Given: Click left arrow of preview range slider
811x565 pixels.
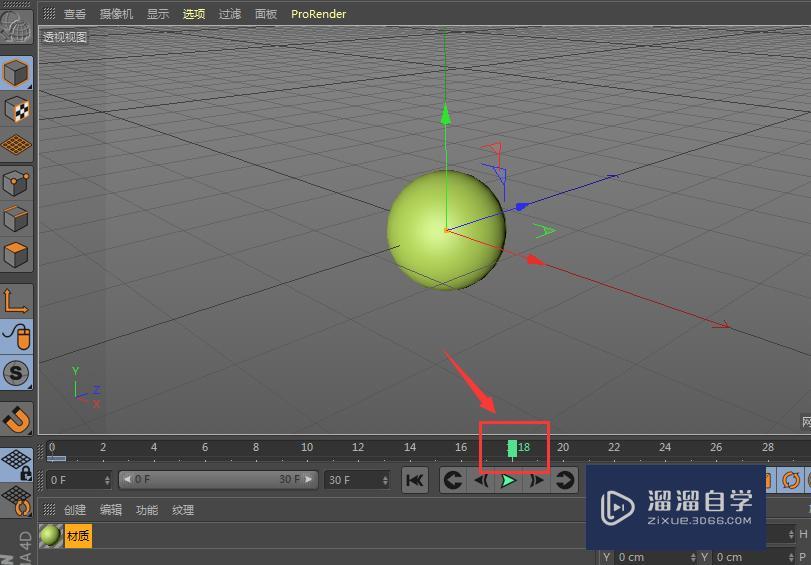Looking at the screenshot, I should pyautogui.click(x=127, y=480).
